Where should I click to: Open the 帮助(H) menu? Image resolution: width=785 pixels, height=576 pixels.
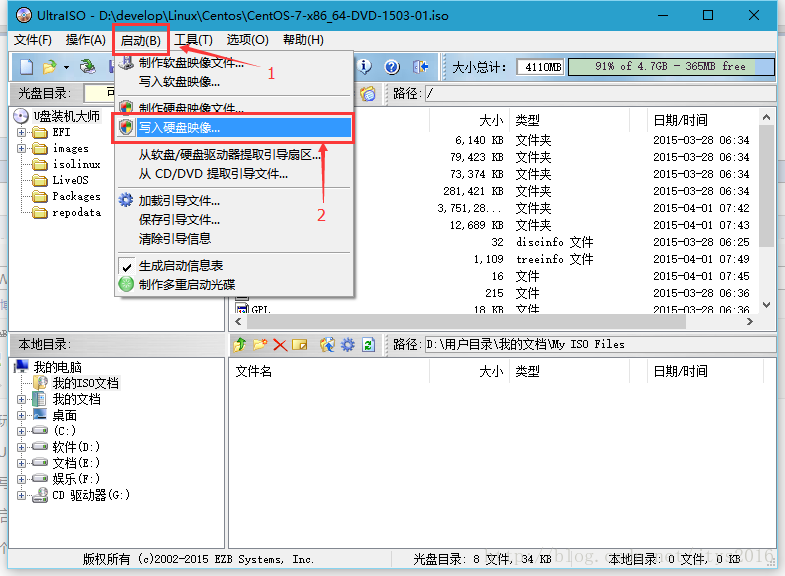point(303,40)
